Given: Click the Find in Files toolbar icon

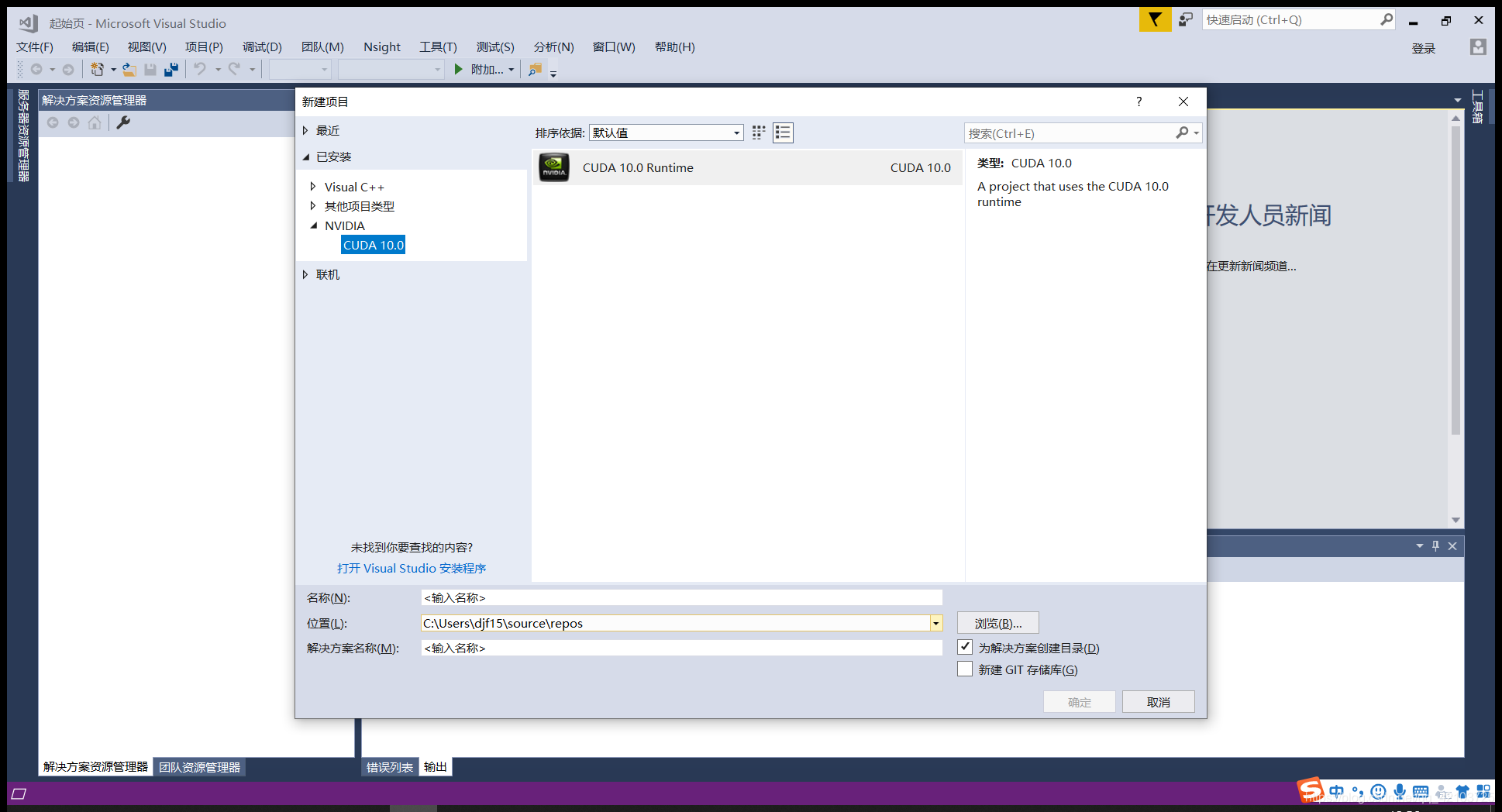Looking at the screenshot, I should click(x=535, y=69).
